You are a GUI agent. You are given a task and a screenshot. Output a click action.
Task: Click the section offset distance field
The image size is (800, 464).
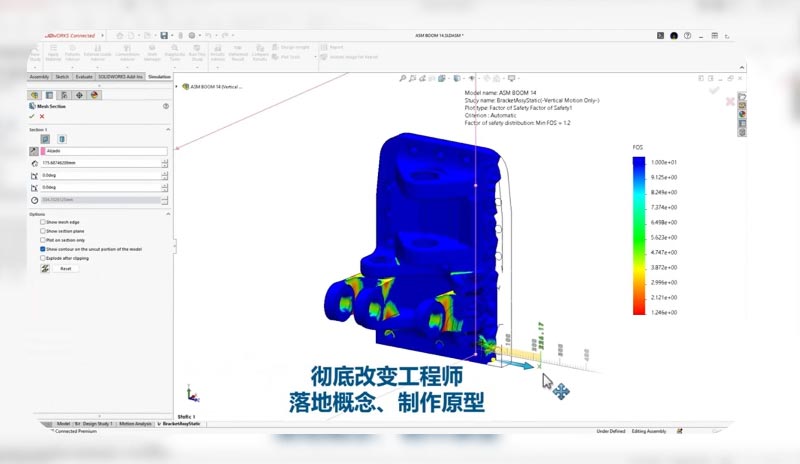tap(101, 163)
